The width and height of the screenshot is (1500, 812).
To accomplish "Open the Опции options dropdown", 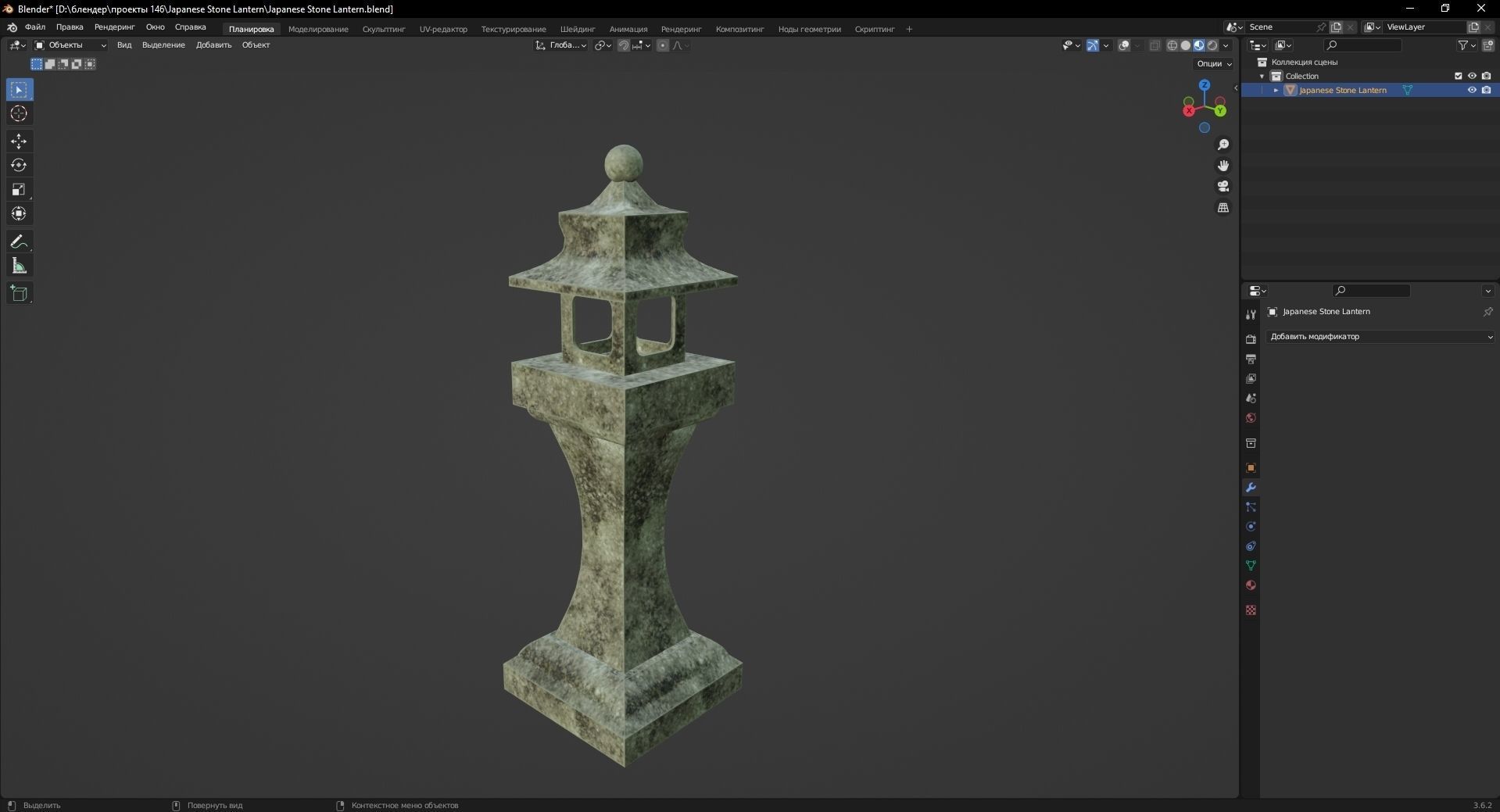I will [1215, 64].
